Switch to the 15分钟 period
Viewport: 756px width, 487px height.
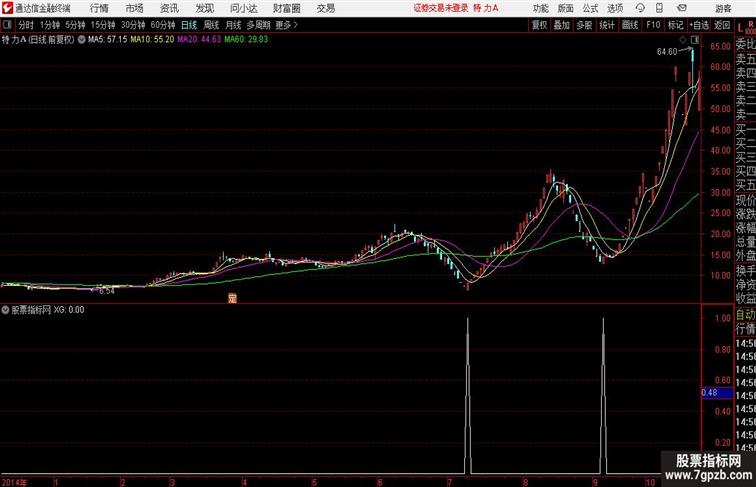103,25
